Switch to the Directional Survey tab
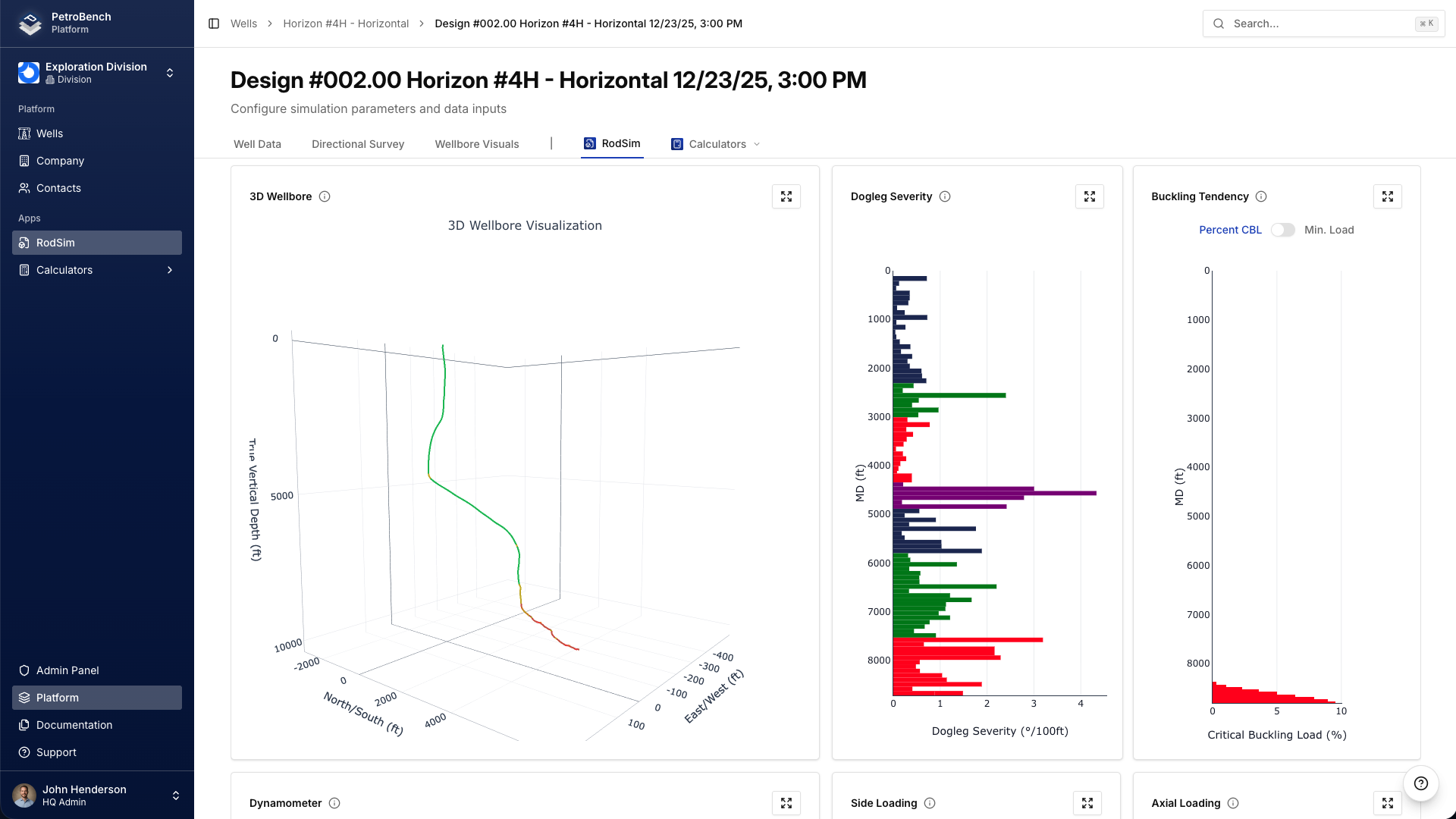 tap(358, 144)
